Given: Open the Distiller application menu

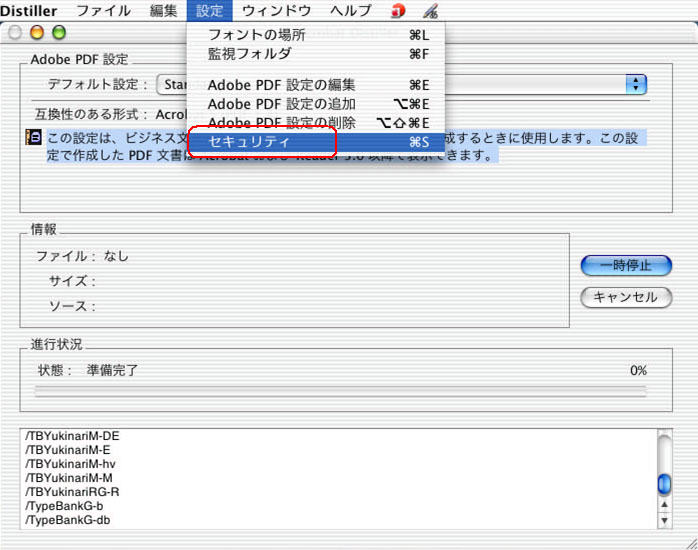Looking at the screenshot, I should click(x=28, y=11).
